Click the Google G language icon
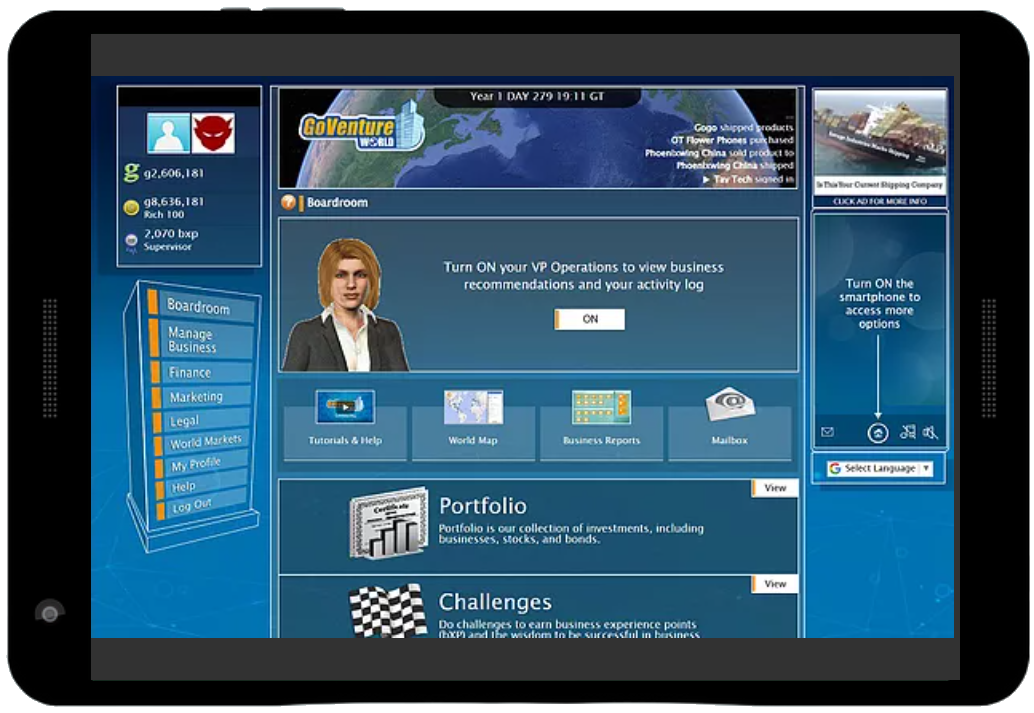The height and width of the screenshot is (713, 1034). [835, 468]
